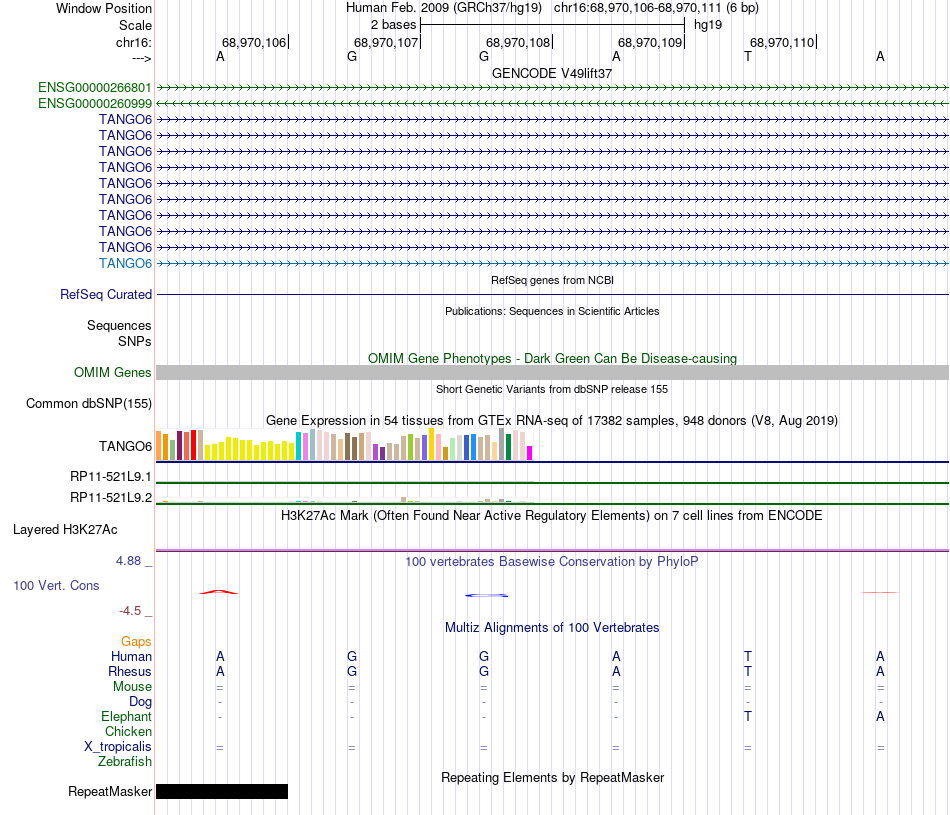Click the -4.5 PhyloP scale minimum value

coord(130,611)
